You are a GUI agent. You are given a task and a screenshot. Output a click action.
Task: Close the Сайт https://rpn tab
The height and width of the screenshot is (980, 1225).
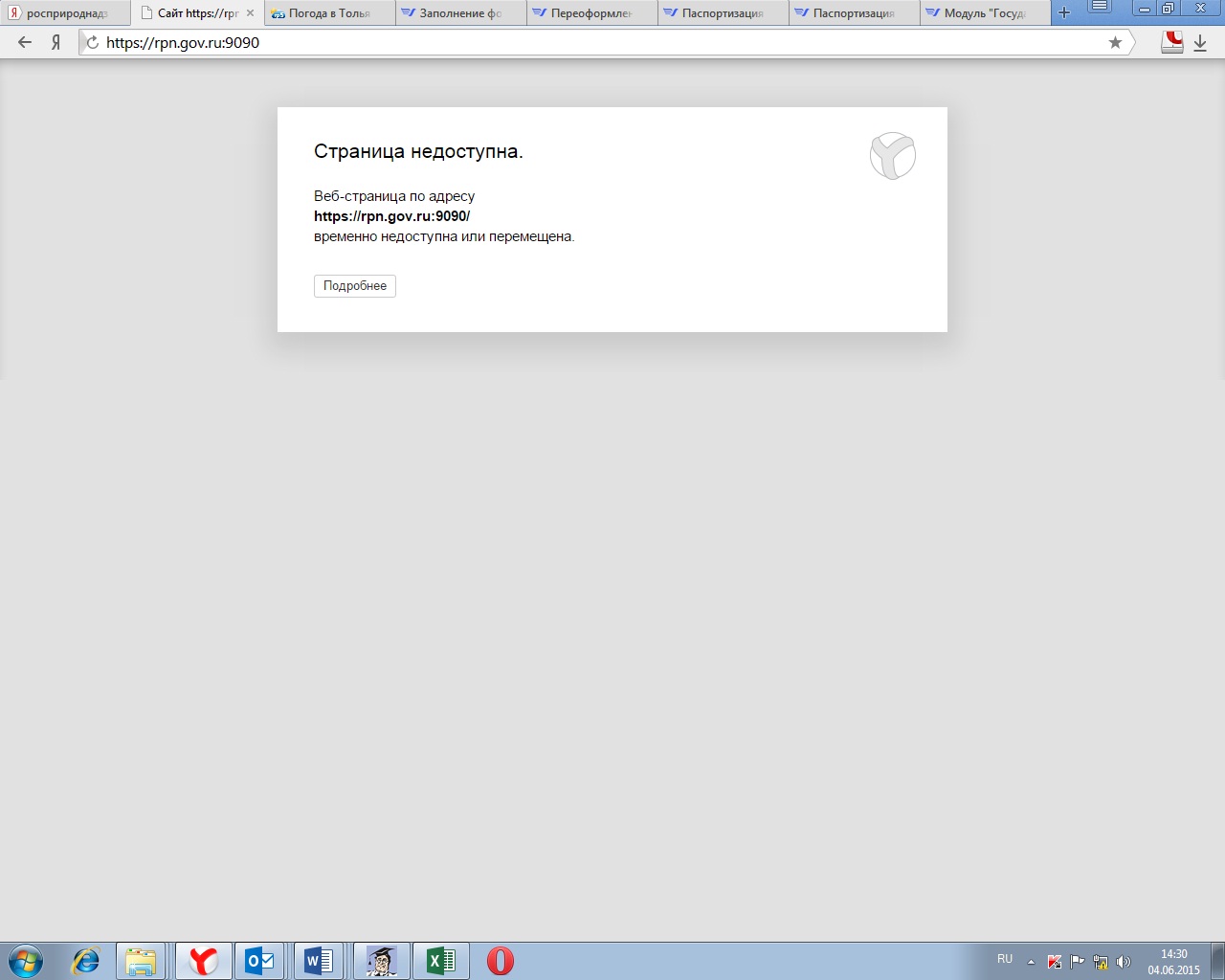(251, 13)
